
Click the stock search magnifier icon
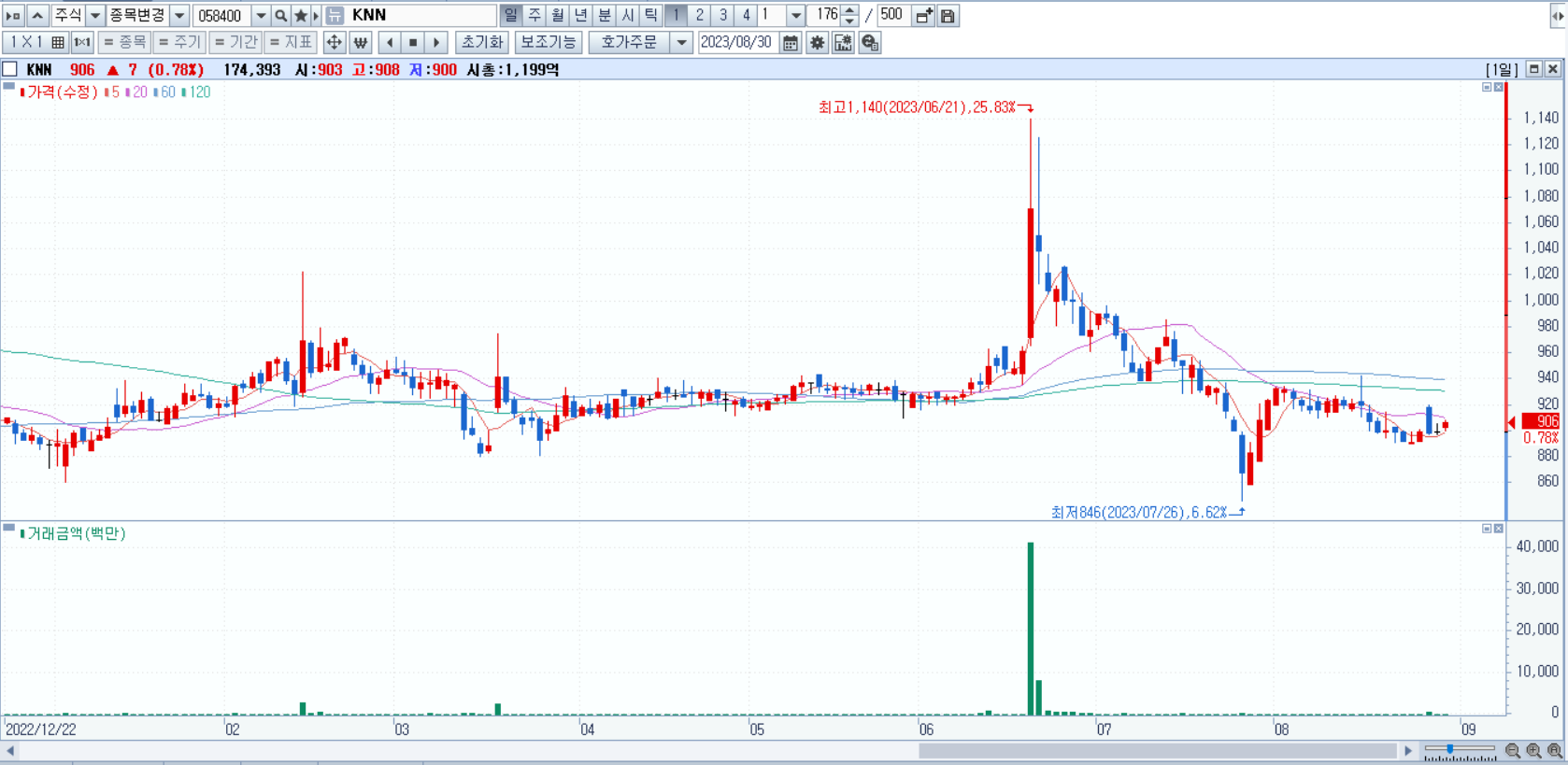280,16
